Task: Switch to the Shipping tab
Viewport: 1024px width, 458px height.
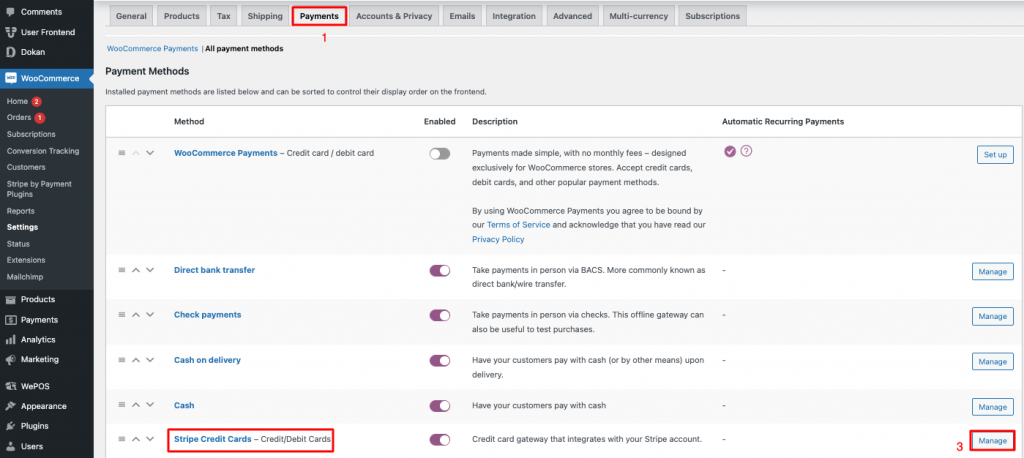Action: (265, 16)
